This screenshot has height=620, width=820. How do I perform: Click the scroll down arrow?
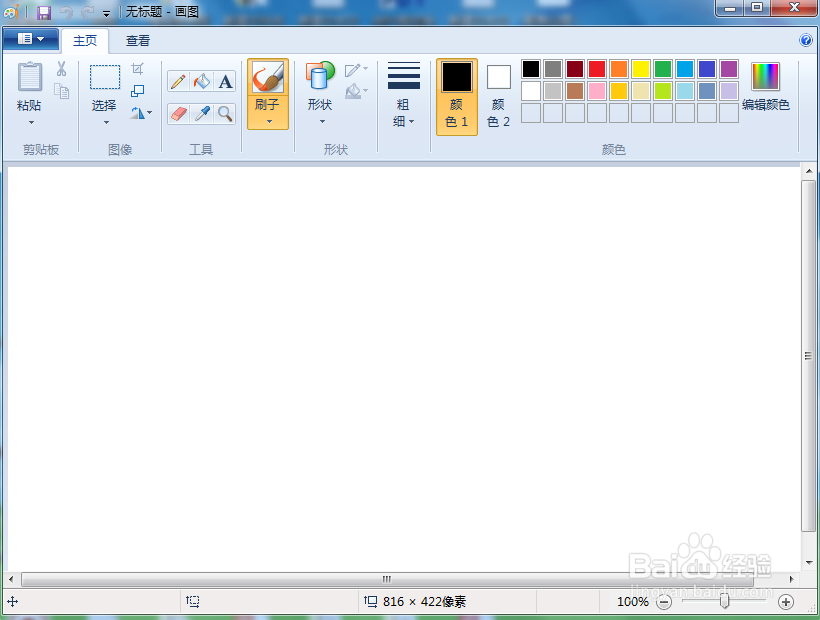point(808,563)
